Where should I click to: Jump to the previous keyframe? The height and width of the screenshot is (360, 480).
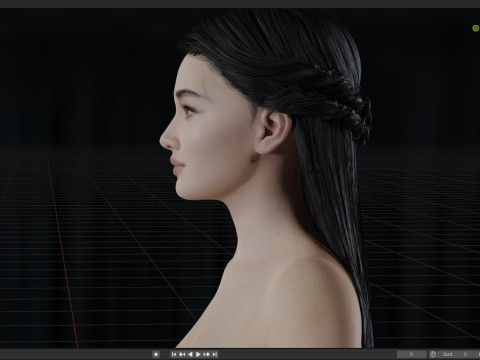182,354
